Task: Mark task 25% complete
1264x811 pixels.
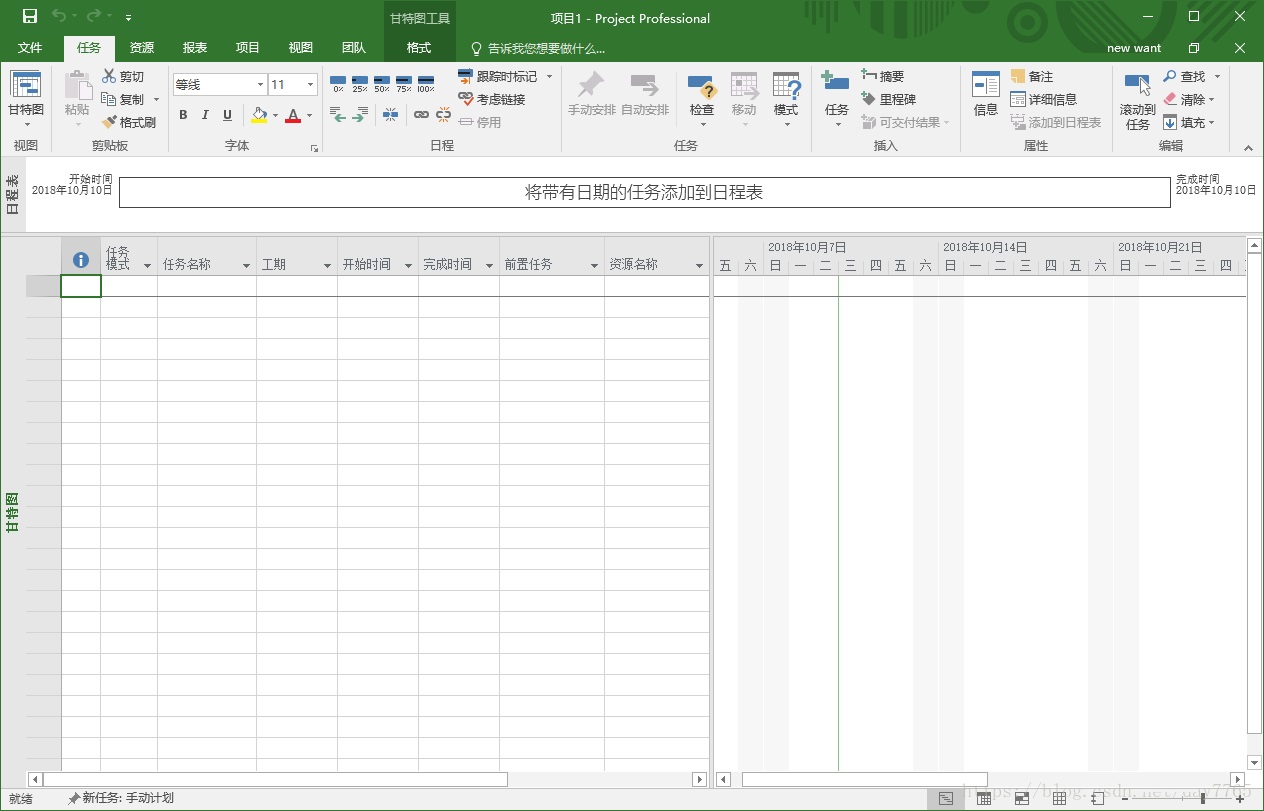Action: pos(360,83)
